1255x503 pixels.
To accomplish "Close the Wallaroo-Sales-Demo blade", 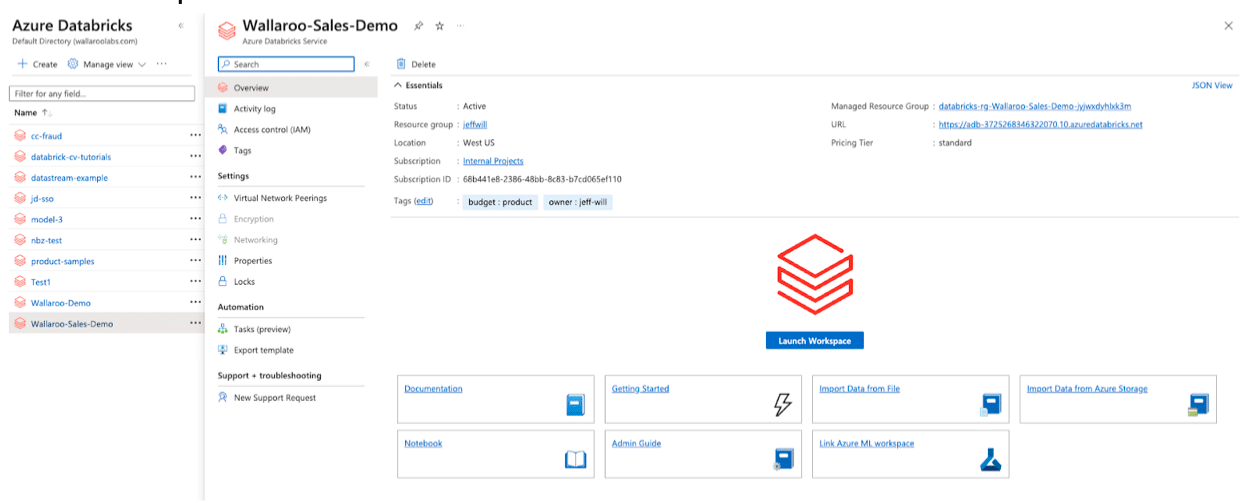I will click(1229, 26).
